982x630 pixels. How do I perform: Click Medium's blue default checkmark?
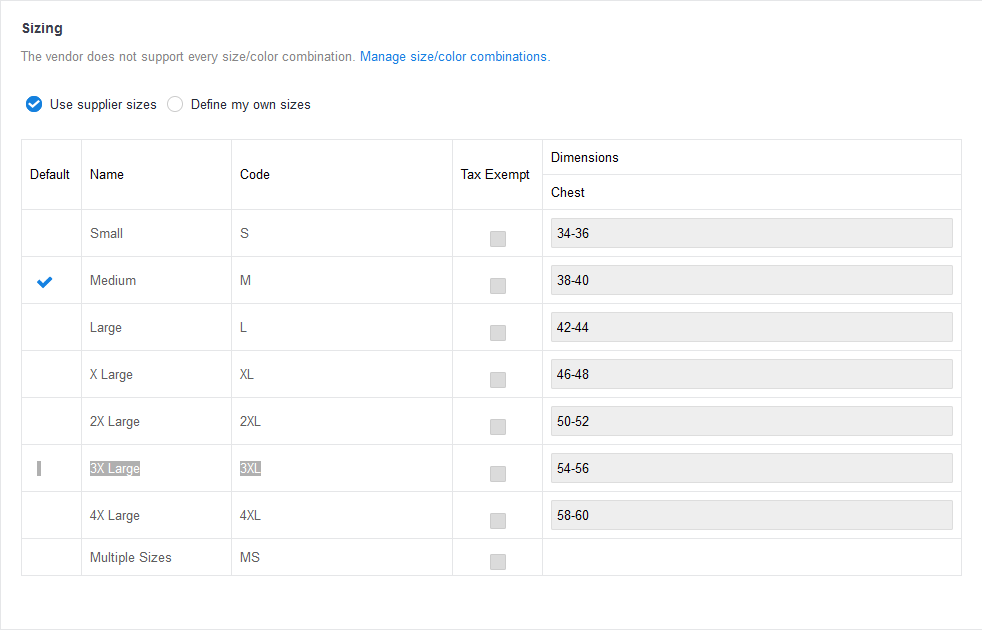pyautogui.click(x=44, y=281)
